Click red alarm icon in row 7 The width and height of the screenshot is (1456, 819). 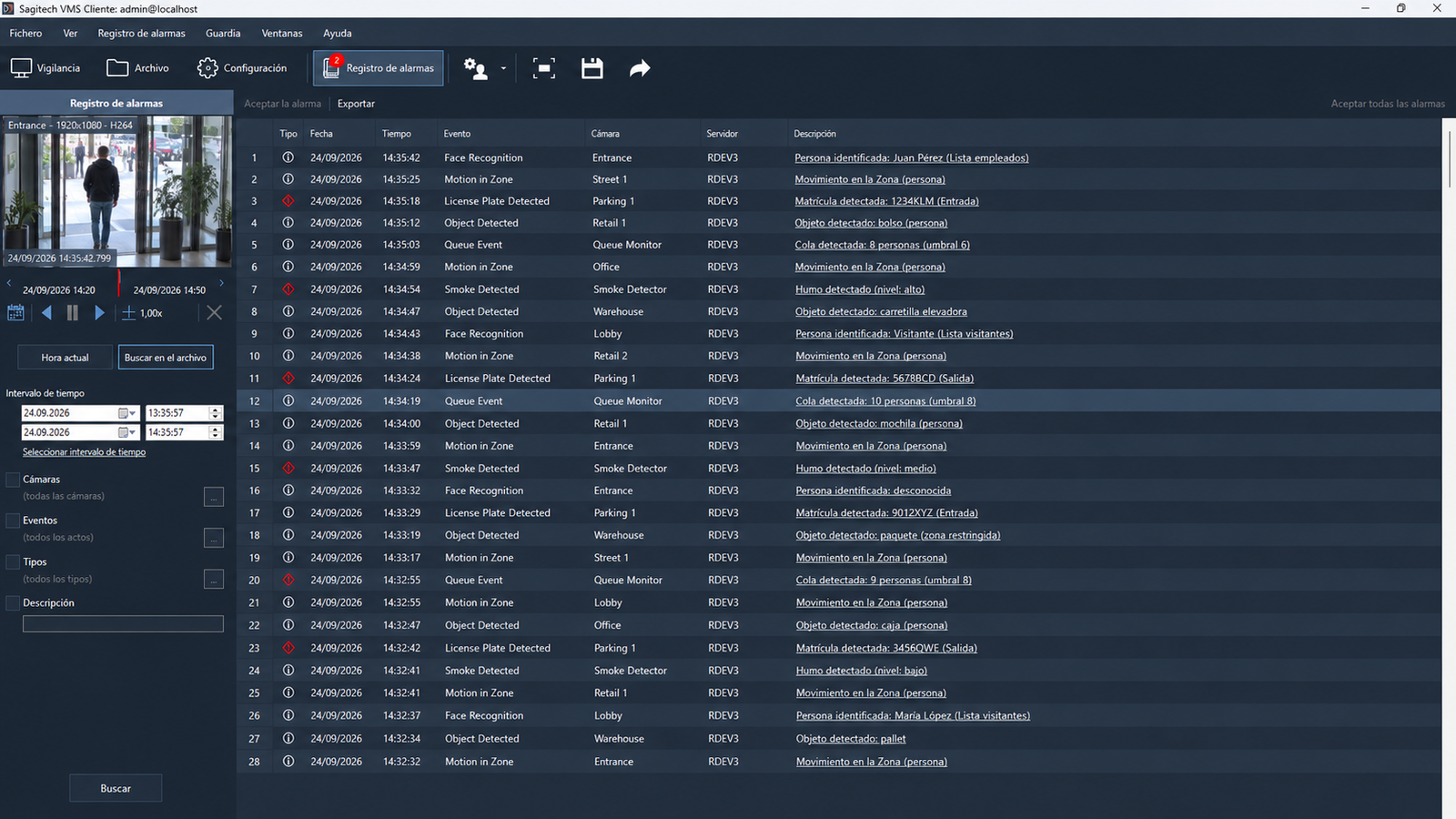pos(288,289)
